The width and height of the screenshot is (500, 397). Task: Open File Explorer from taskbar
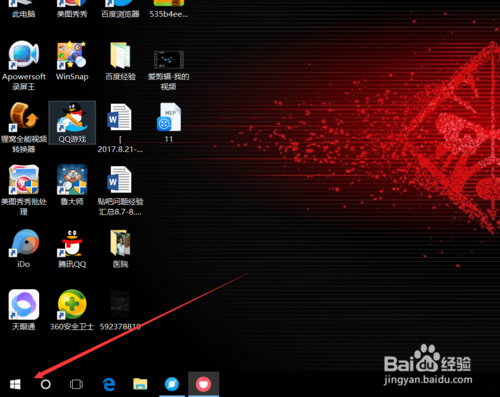click(140, 384)
